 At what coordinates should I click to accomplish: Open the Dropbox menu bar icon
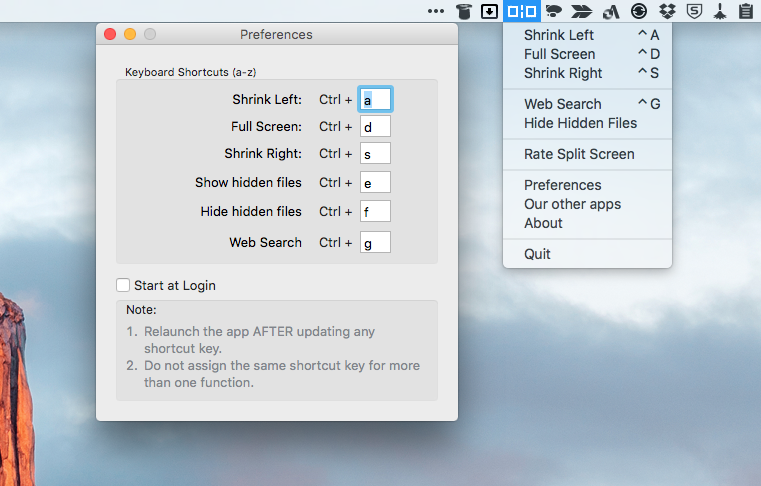coord(667,11)
